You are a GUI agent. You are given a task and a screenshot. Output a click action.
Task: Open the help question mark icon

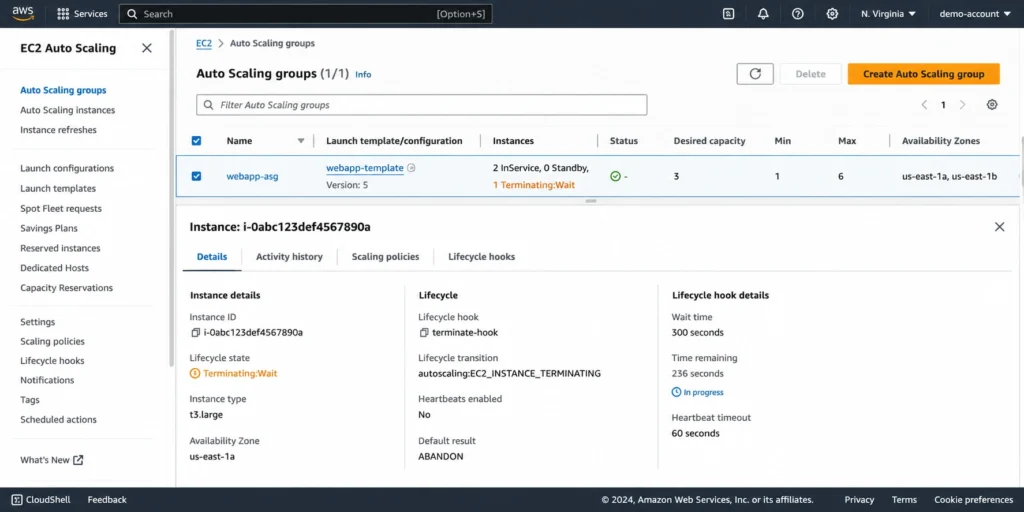click(797, 14)
